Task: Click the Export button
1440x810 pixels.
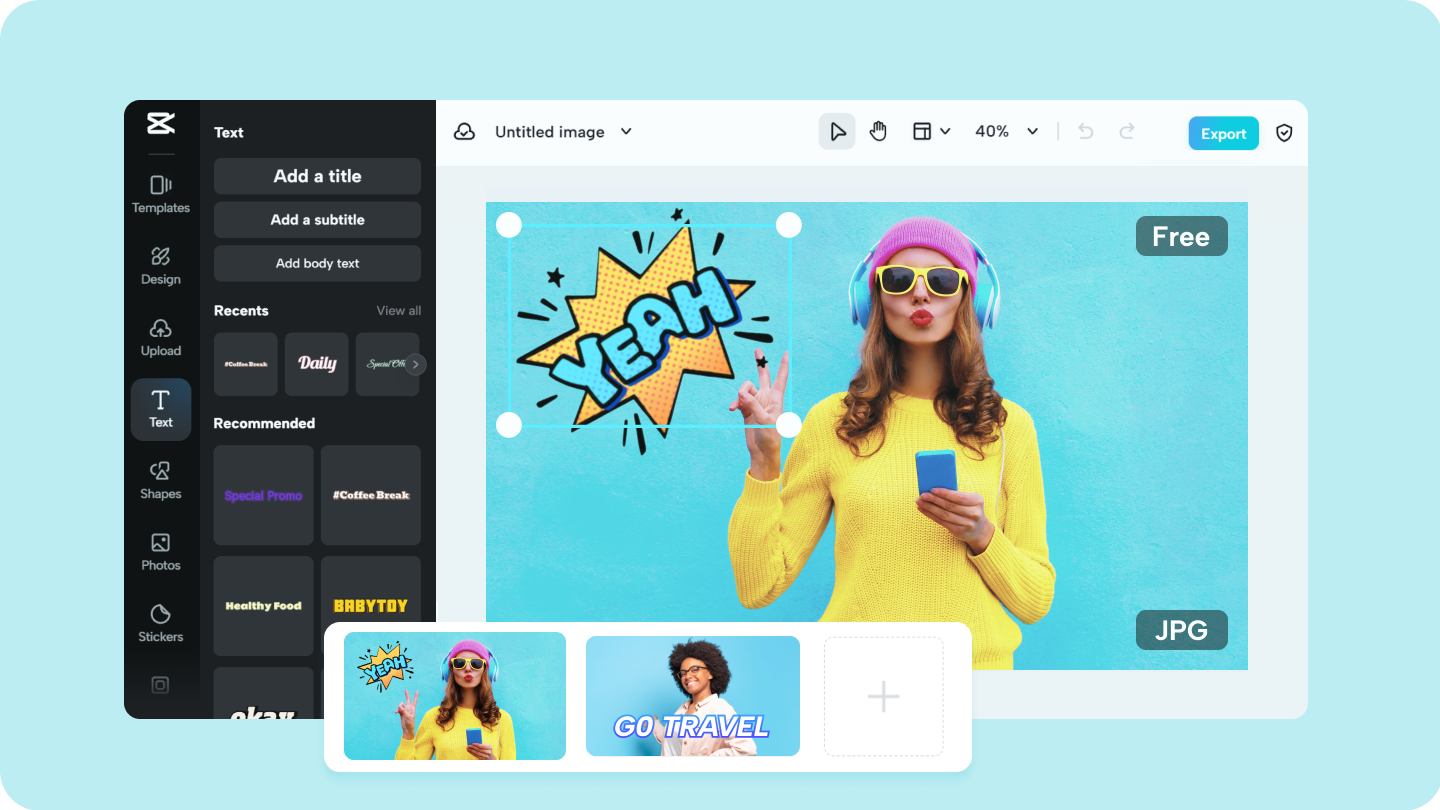Action: coord(1224,134)
